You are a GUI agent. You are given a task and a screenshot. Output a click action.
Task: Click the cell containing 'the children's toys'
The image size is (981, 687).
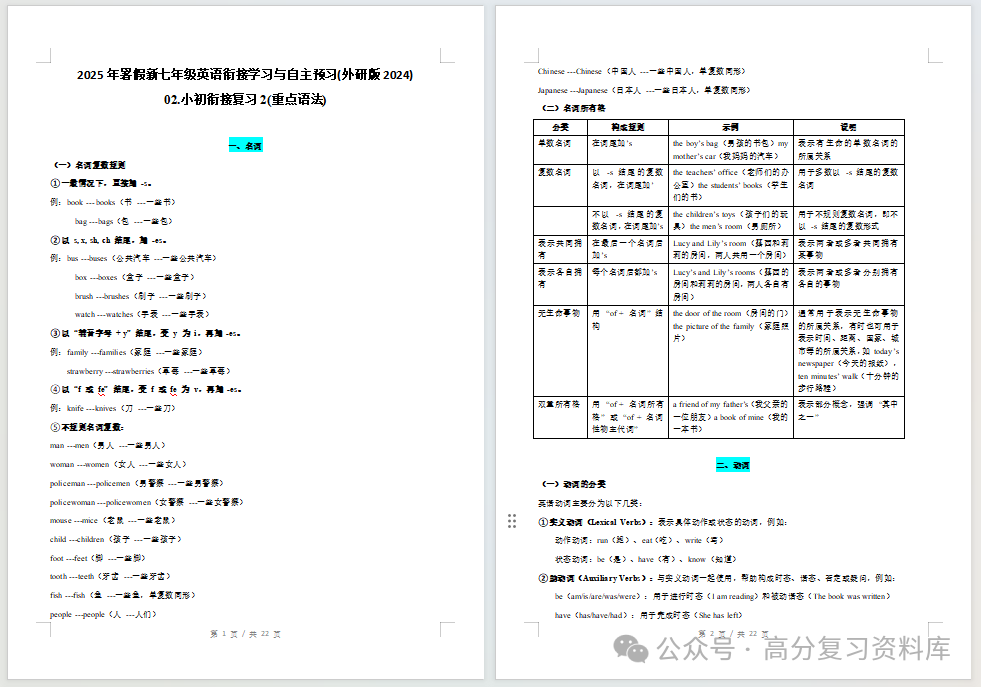pyautogui.click(x=731, y=220)
